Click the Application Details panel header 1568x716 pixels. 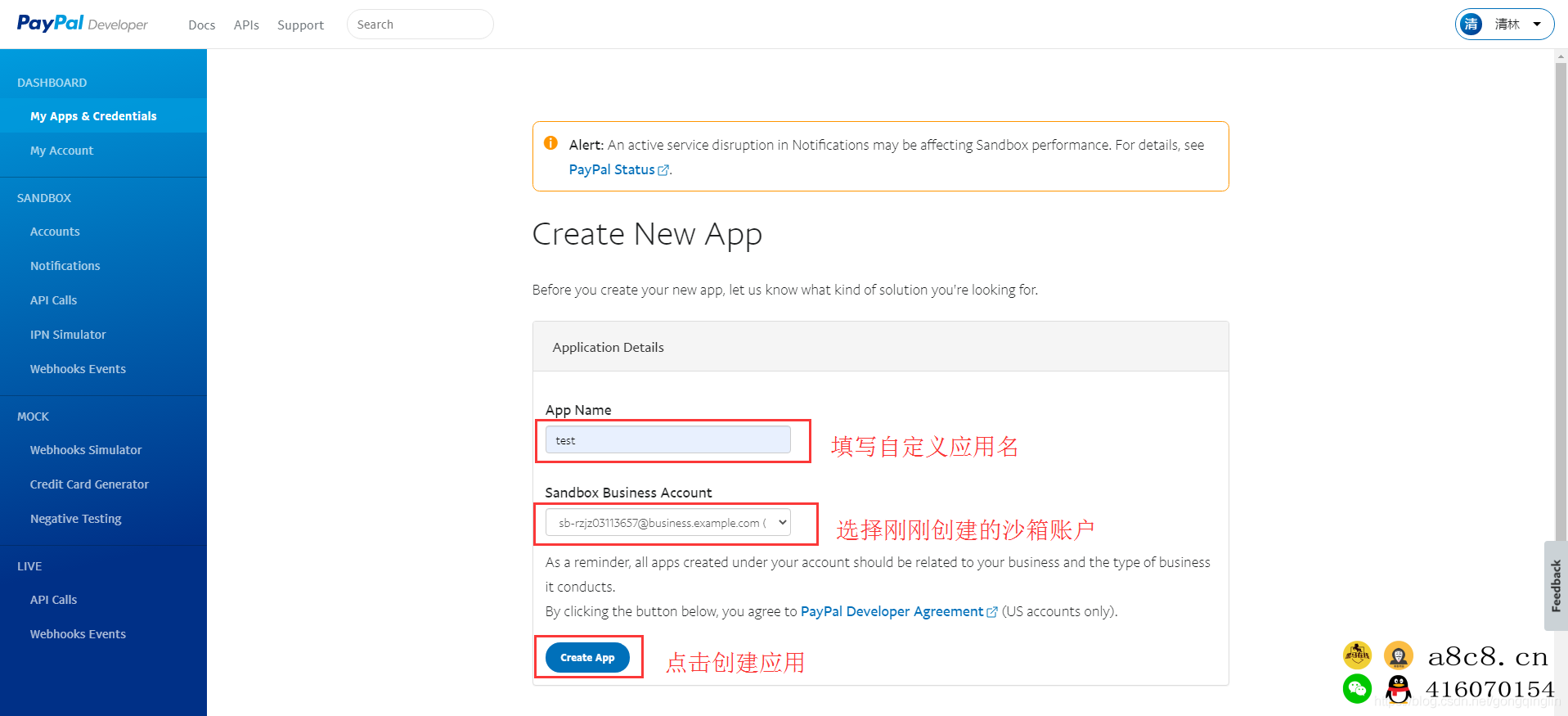point(880,347)
